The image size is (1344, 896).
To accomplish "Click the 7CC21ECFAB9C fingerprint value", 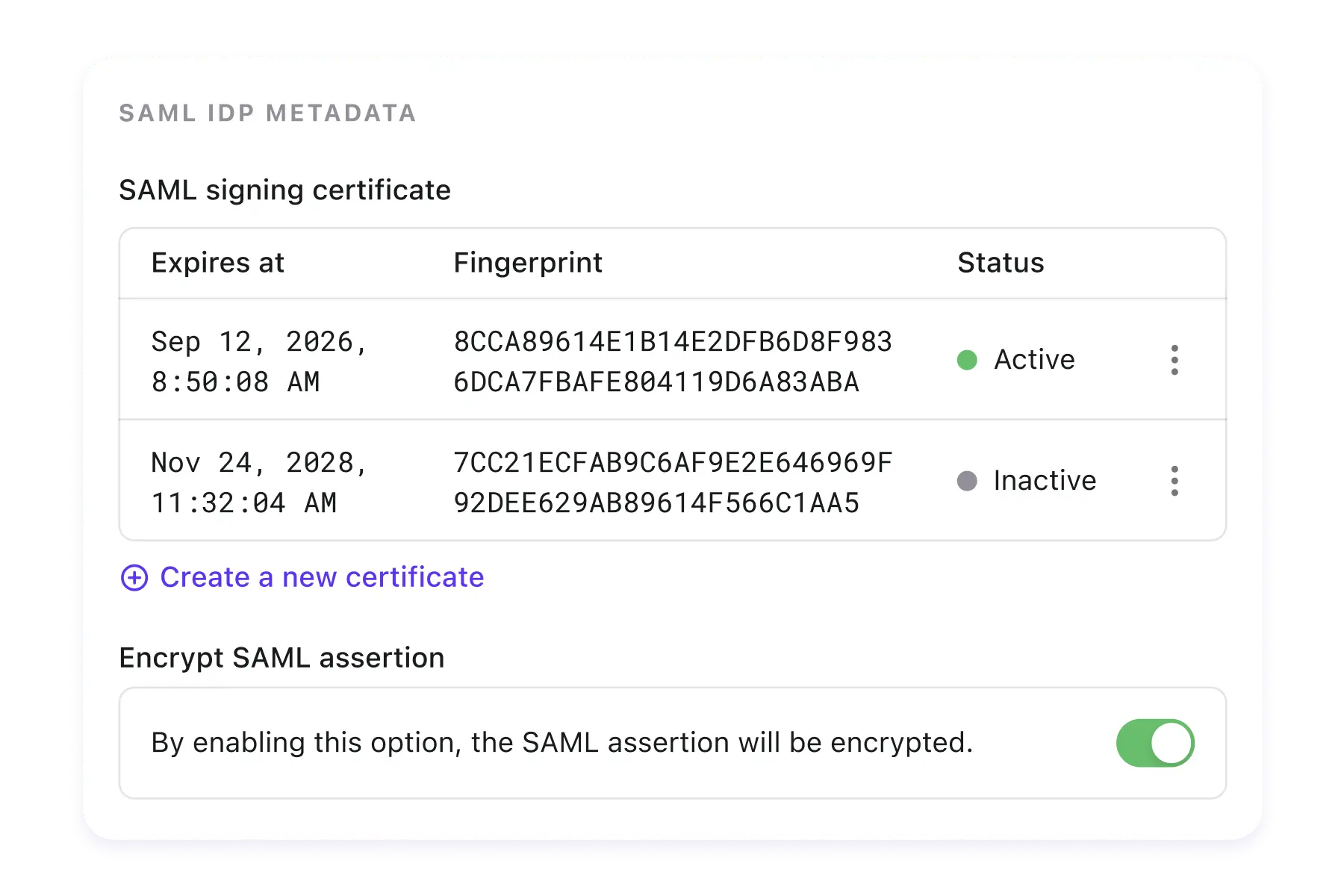I will [673, 482].
